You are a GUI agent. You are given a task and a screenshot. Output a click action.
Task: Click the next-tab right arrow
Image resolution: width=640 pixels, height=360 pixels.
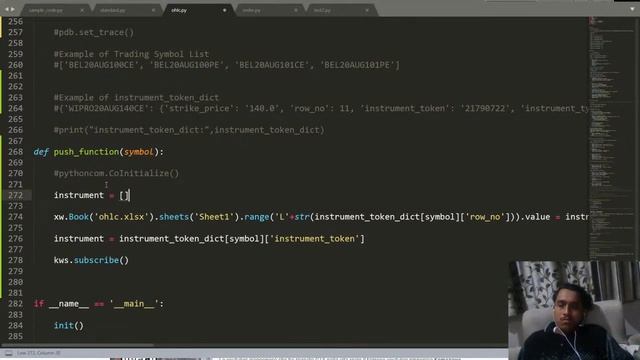13,9
